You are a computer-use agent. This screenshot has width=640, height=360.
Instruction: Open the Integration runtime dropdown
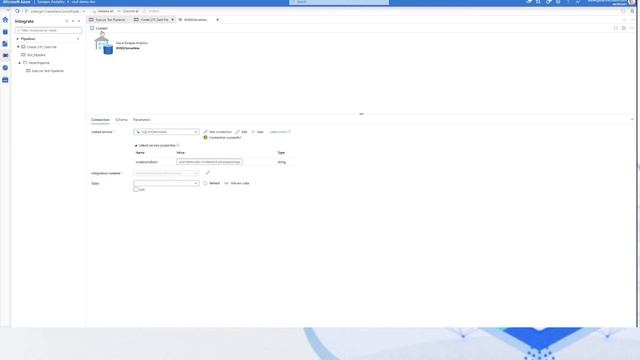[x=166, y=173]
